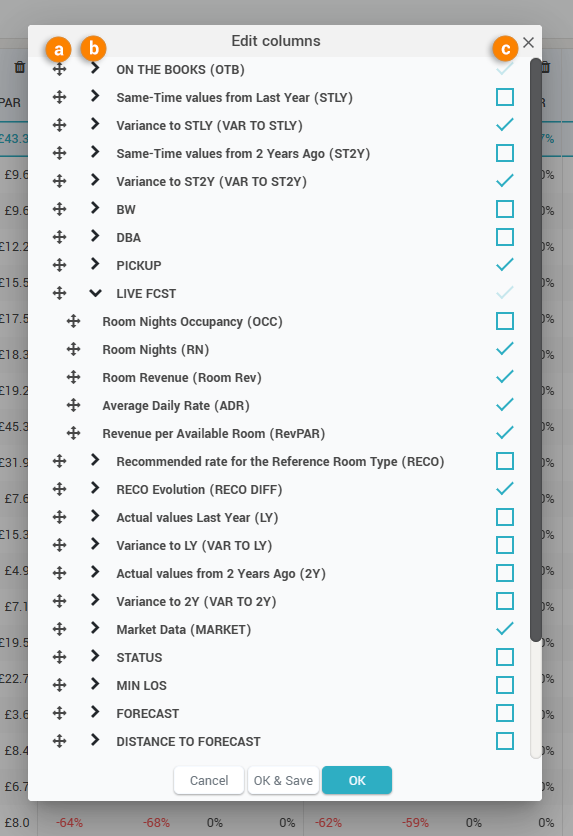Click the move handle beside FORECAST
Image resolution: width=573 pixels, height=836 pixels.
coord(59,713)
